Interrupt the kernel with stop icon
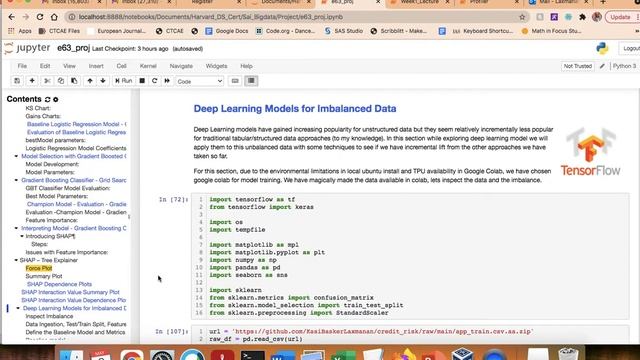The height and width of the screenshot is (360, 640). click(142, 81)
